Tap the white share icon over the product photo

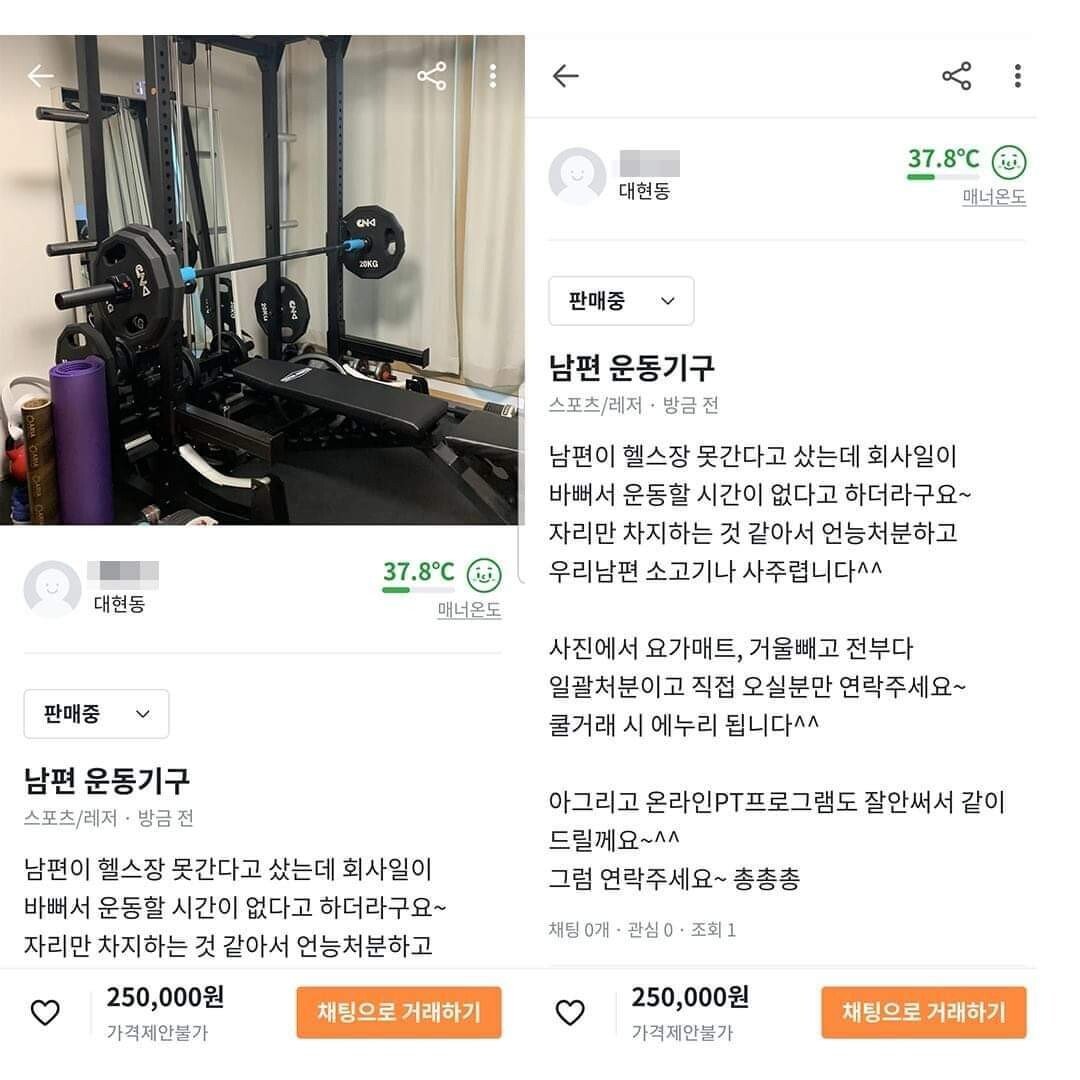[432, 76]
